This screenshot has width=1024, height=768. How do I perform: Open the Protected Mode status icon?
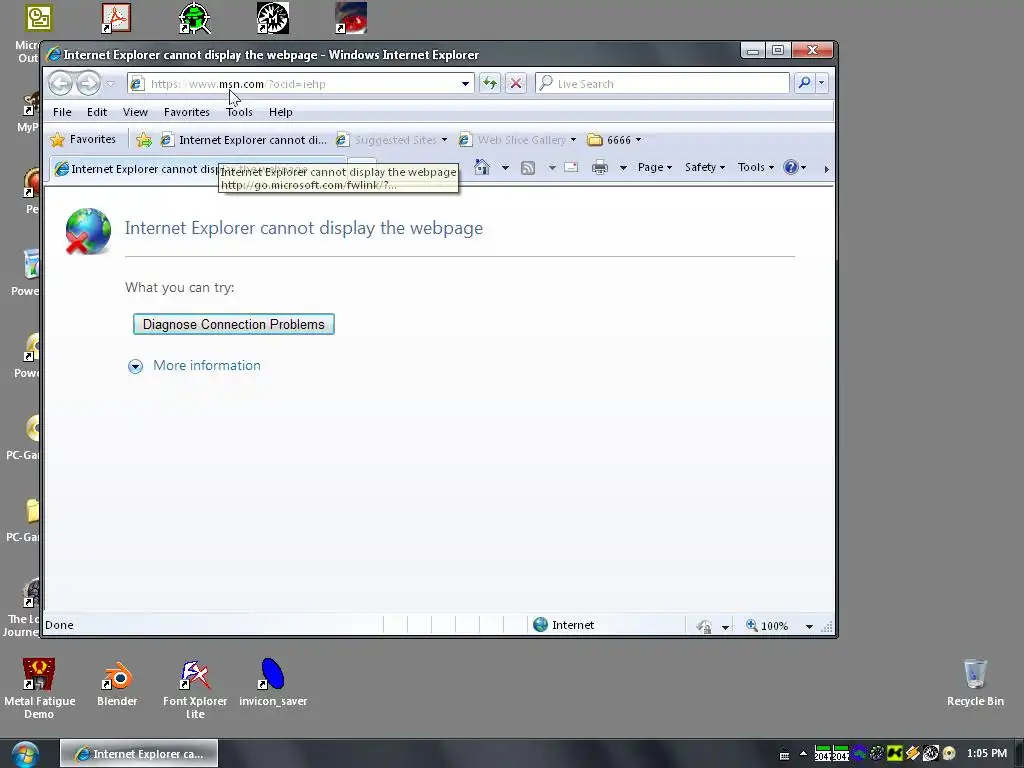(x=704, y=626)
